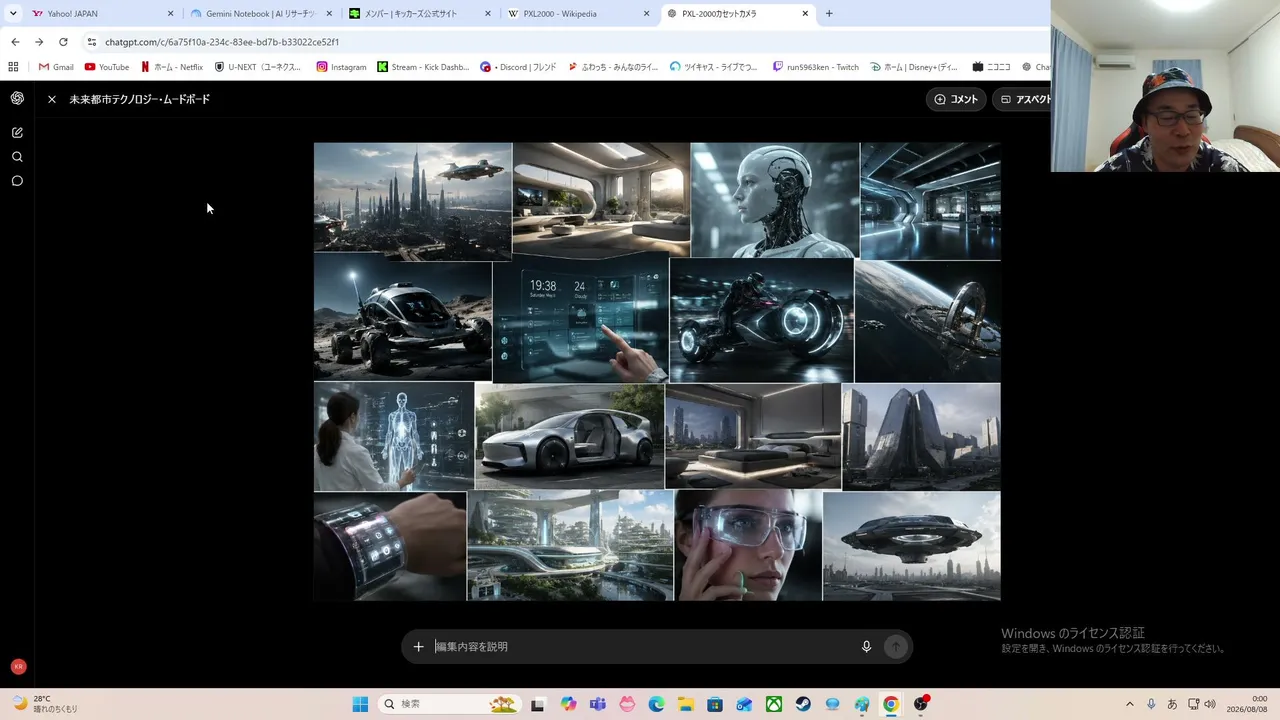Open the ふわっち bookmark
Image resolution: width=1280 pixels, height=720 pixels.
coord(613,67)
